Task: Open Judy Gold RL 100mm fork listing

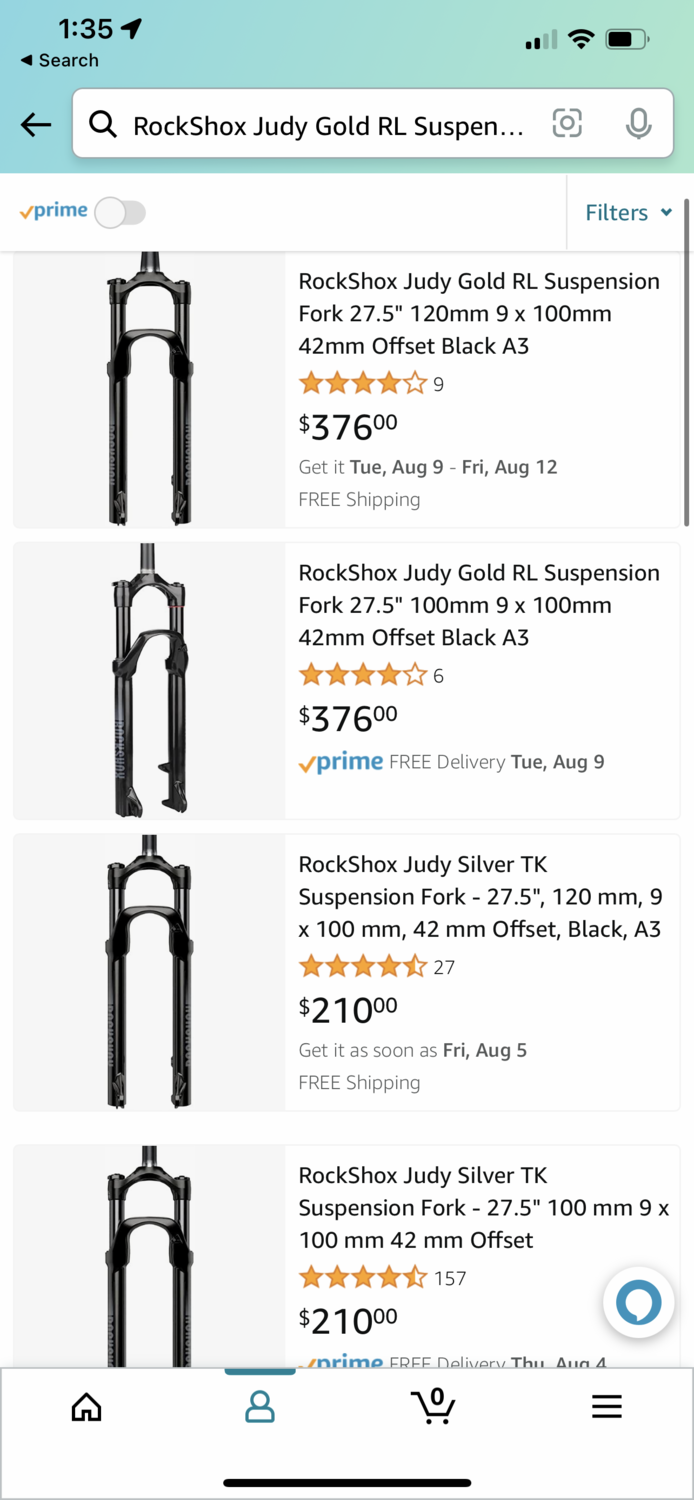Action: [x=479, y=605]
